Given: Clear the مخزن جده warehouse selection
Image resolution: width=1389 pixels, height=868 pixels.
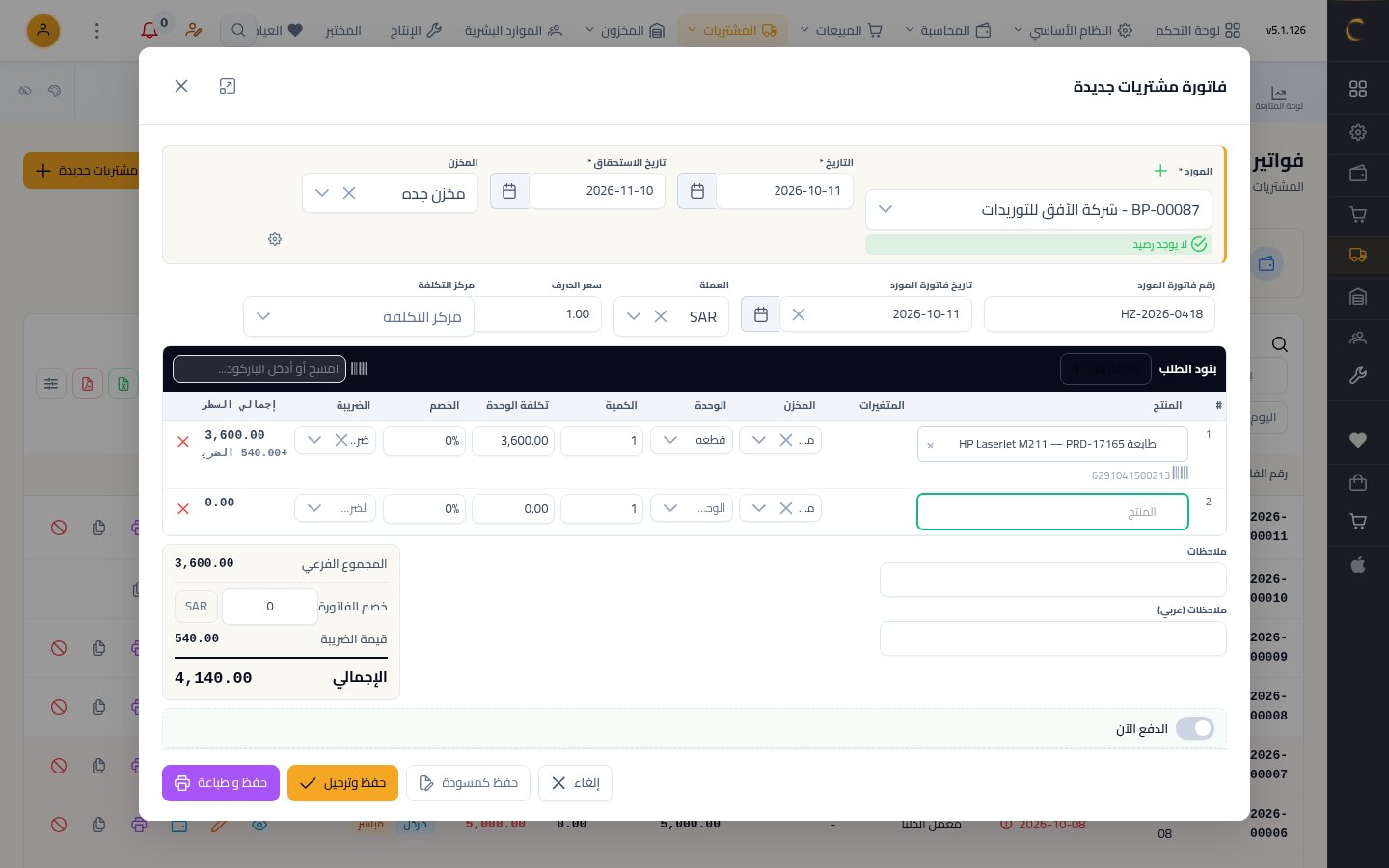Looking at the screenshot, I should click(349, 193).
